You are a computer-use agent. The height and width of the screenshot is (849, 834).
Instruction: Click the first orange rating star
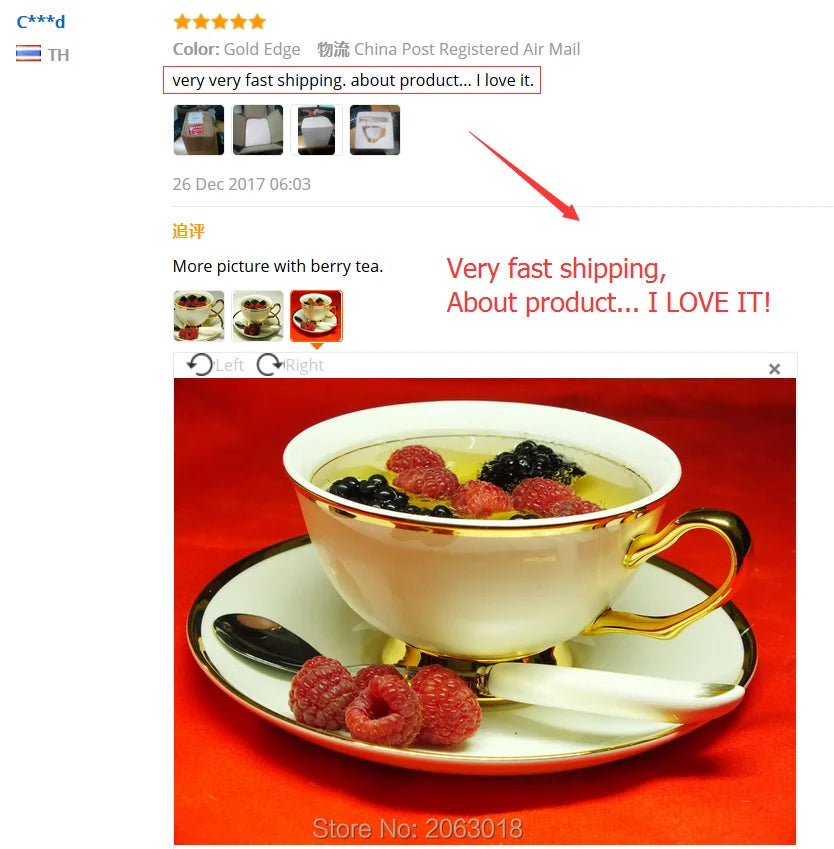(x=182, y=22)
